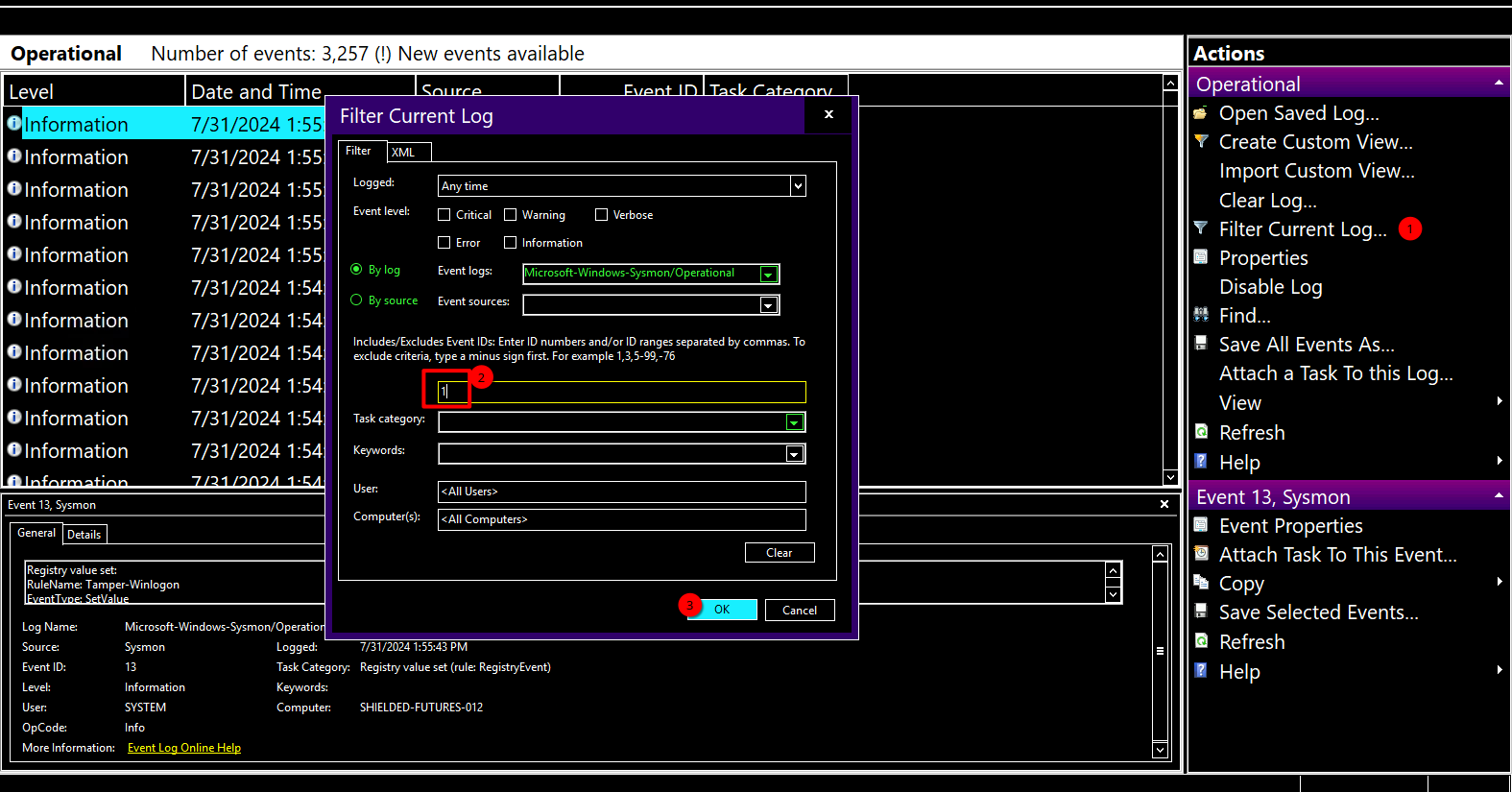
Task: Click the Find binoculars icon
Action: point(1200,315)
